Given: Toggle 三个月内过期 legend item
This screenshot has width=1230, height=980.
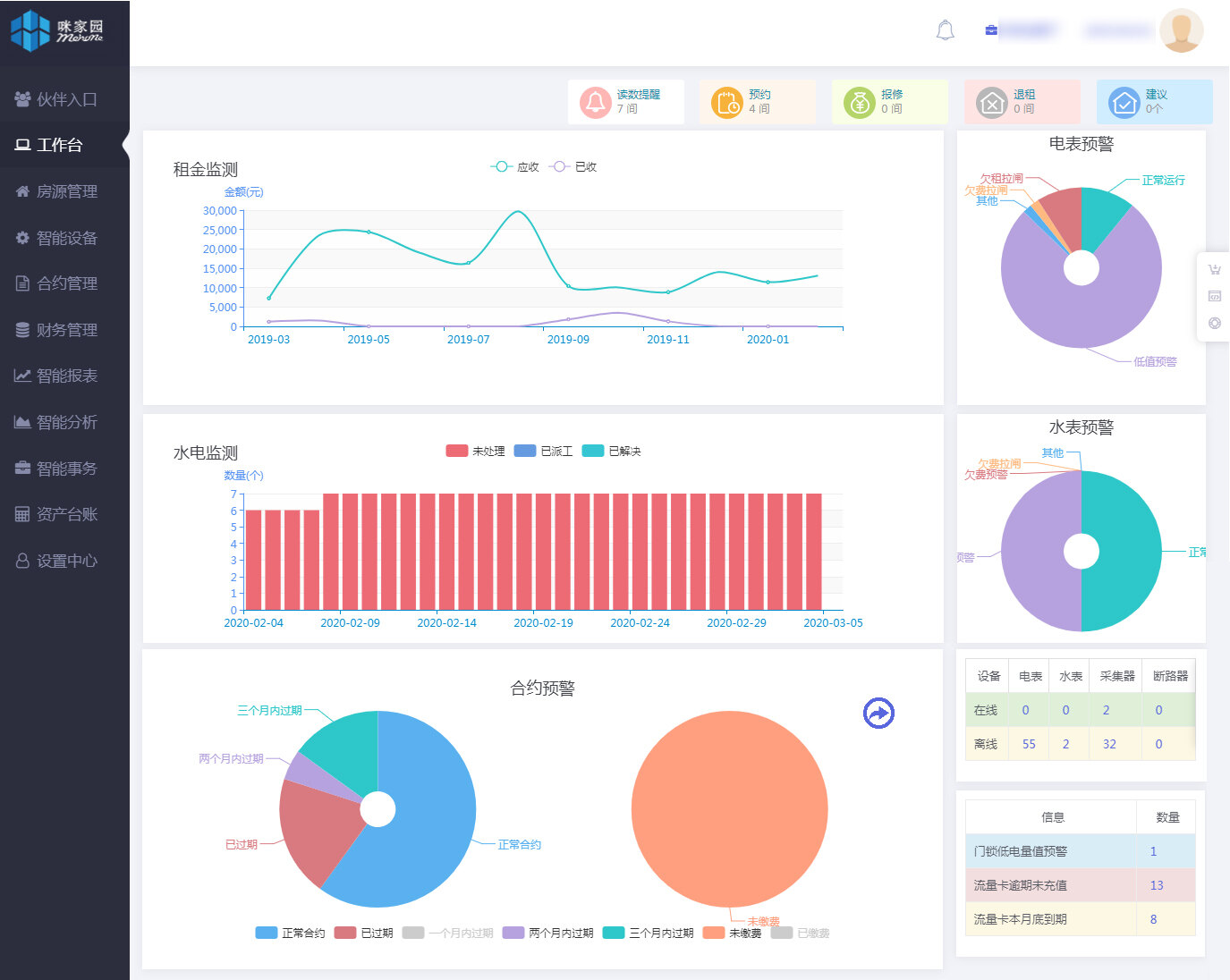Looking at the screenshot, I should click(x=648, y=933).
